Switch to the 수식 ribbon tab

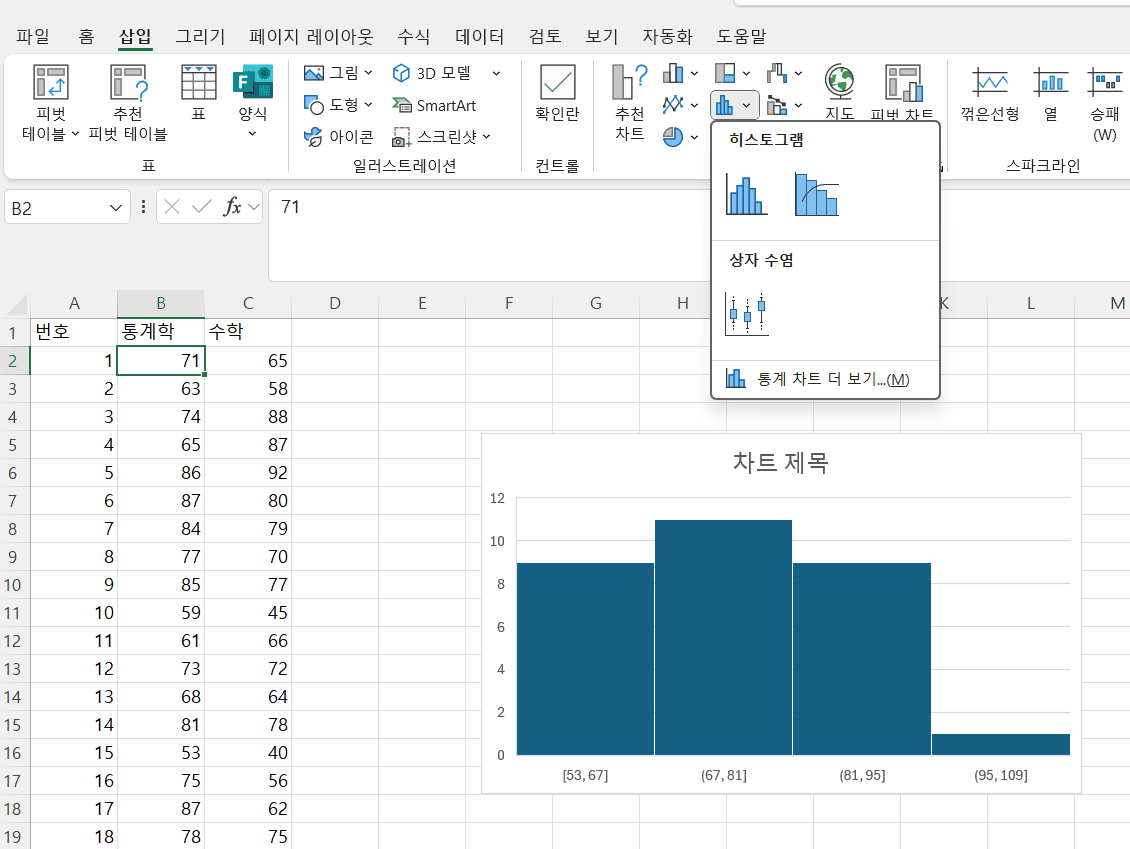coord(413,37)
